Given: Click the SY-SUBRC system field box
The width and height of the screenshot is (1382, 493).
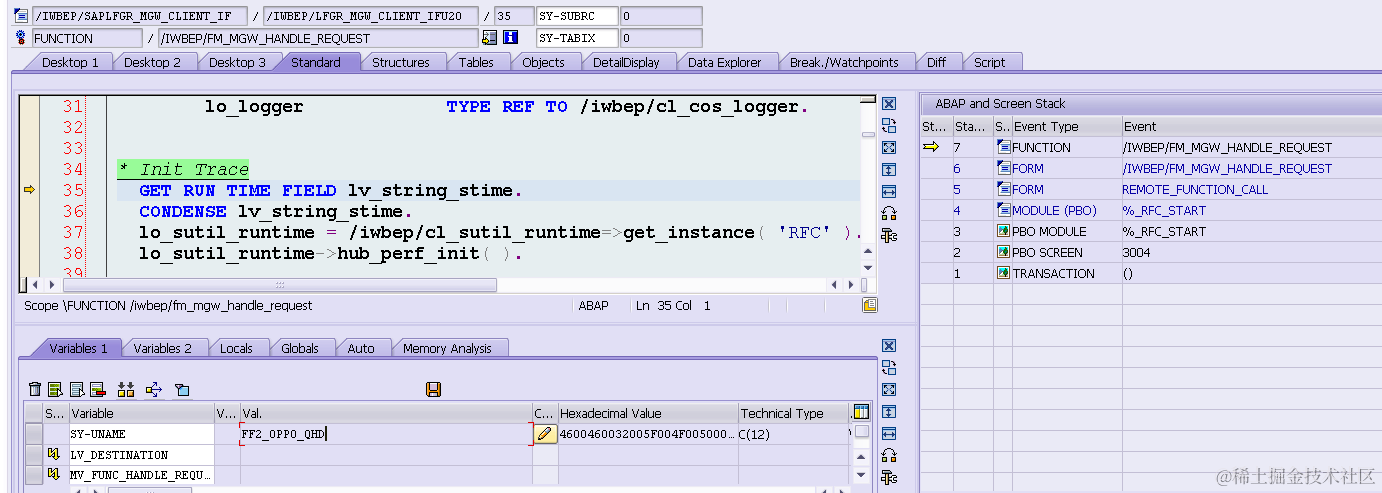Looking at the screenshot, I should tap(577, 16).
